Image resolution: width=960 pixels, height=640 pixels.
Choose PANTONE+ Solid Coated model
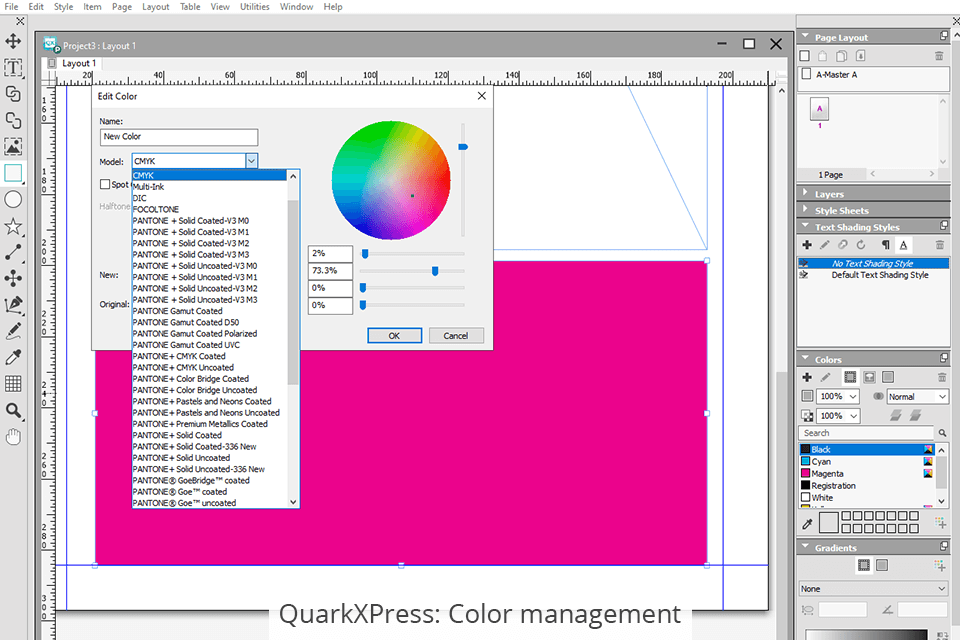click(209, 435)
